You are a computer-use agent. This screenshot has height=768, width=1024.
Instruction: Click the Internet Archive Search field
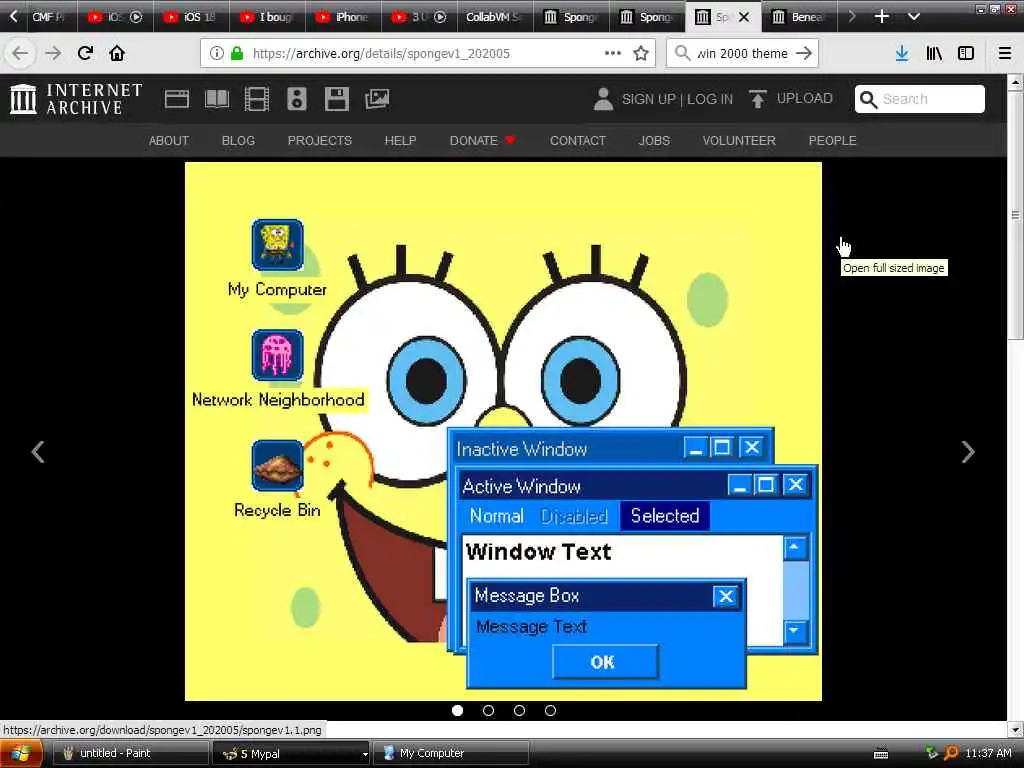(920, 99)
